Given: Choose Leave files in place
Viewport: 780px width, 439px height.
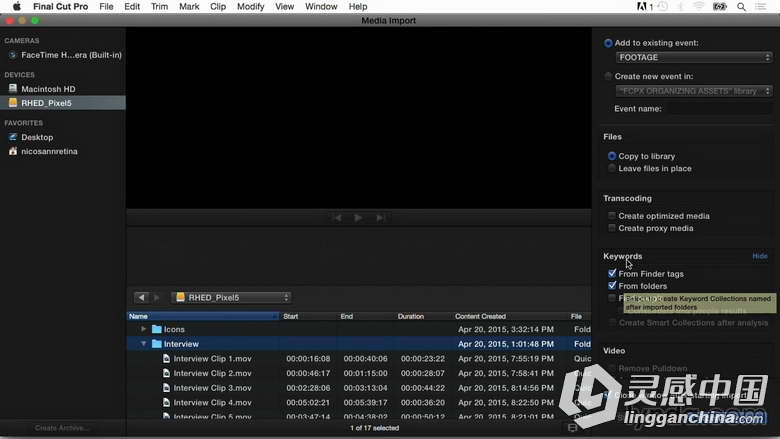Looking at the screenshot, I should point(612,169).
